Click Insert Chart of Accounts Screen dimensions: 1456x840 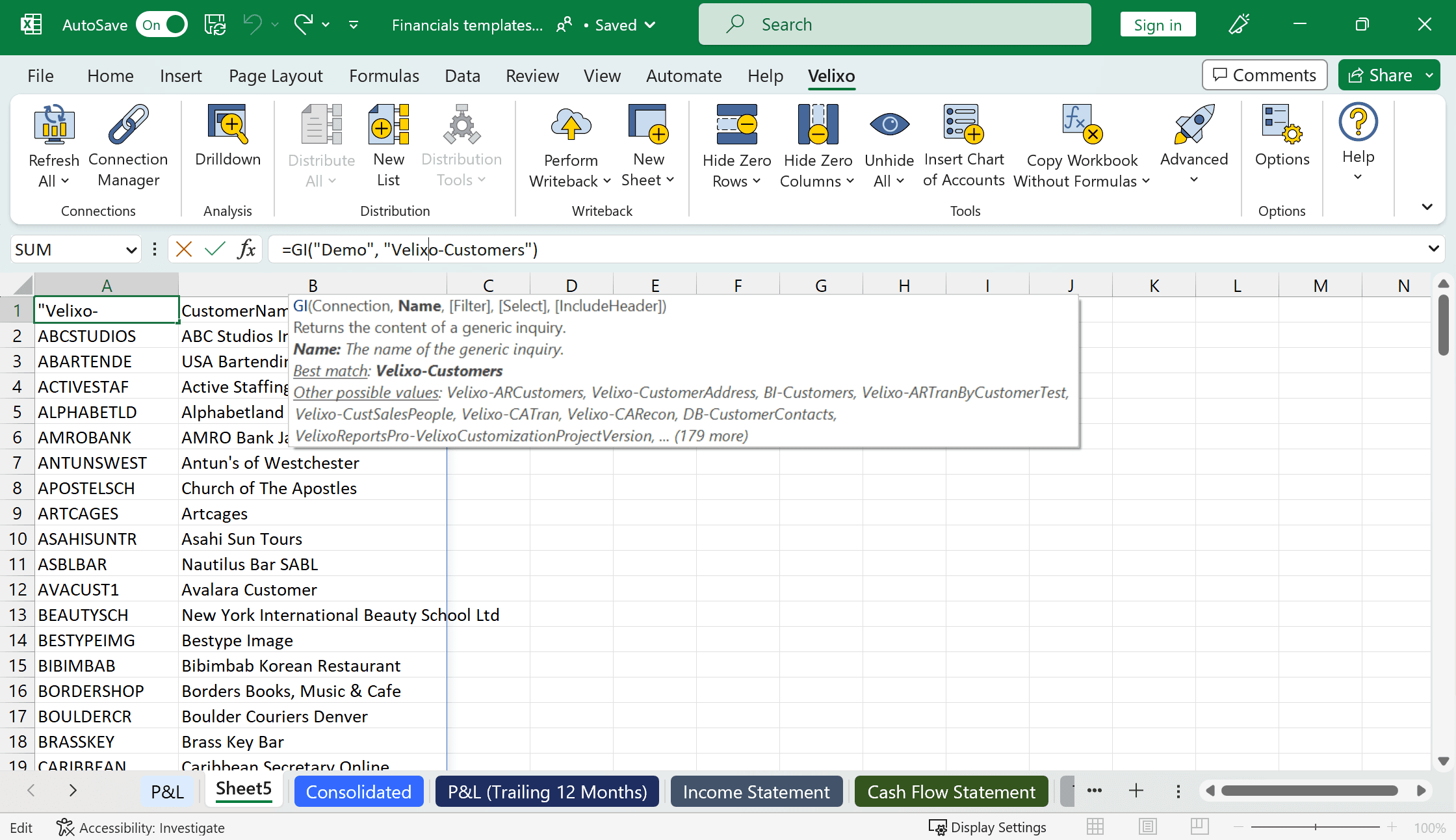point(964,147)
